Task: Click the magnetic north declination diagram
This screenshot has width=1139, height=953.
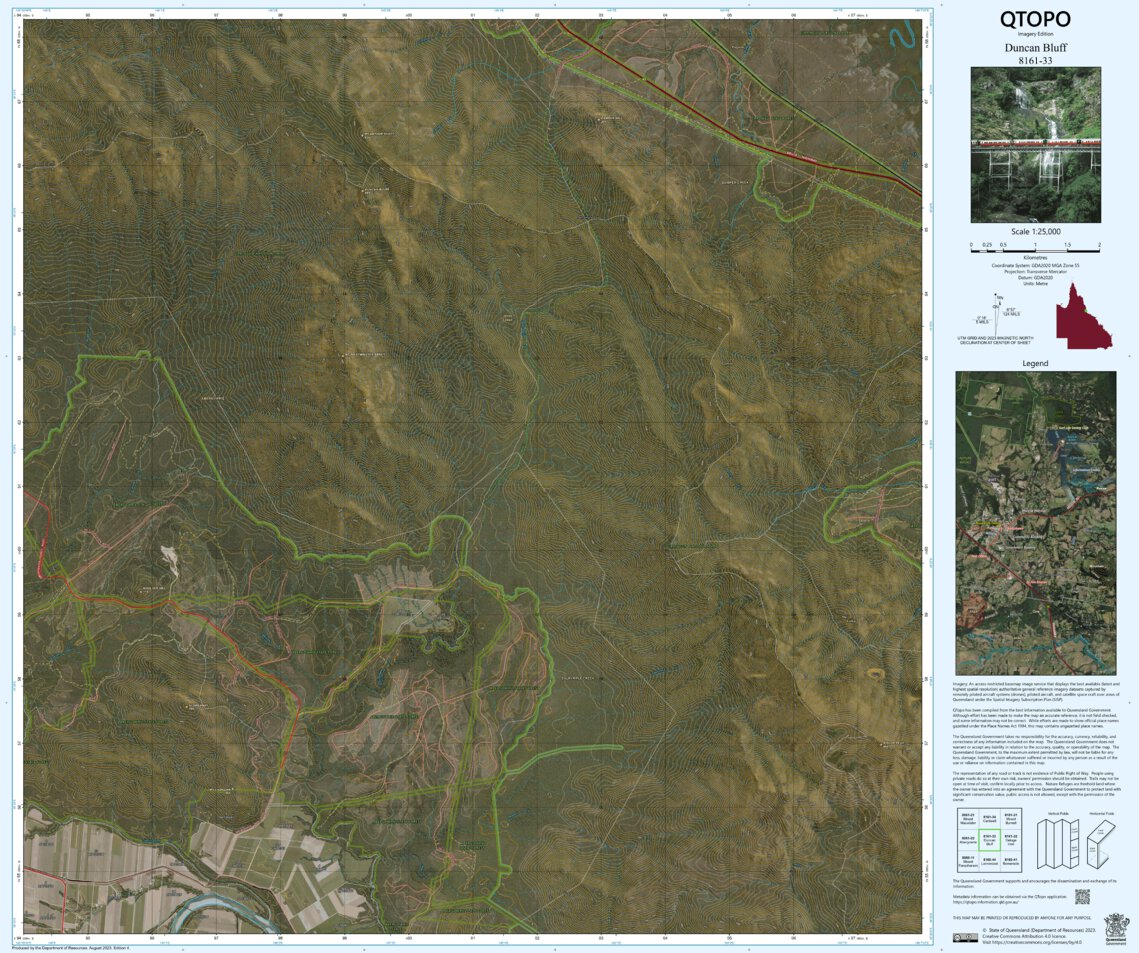Action: point(995,315)
